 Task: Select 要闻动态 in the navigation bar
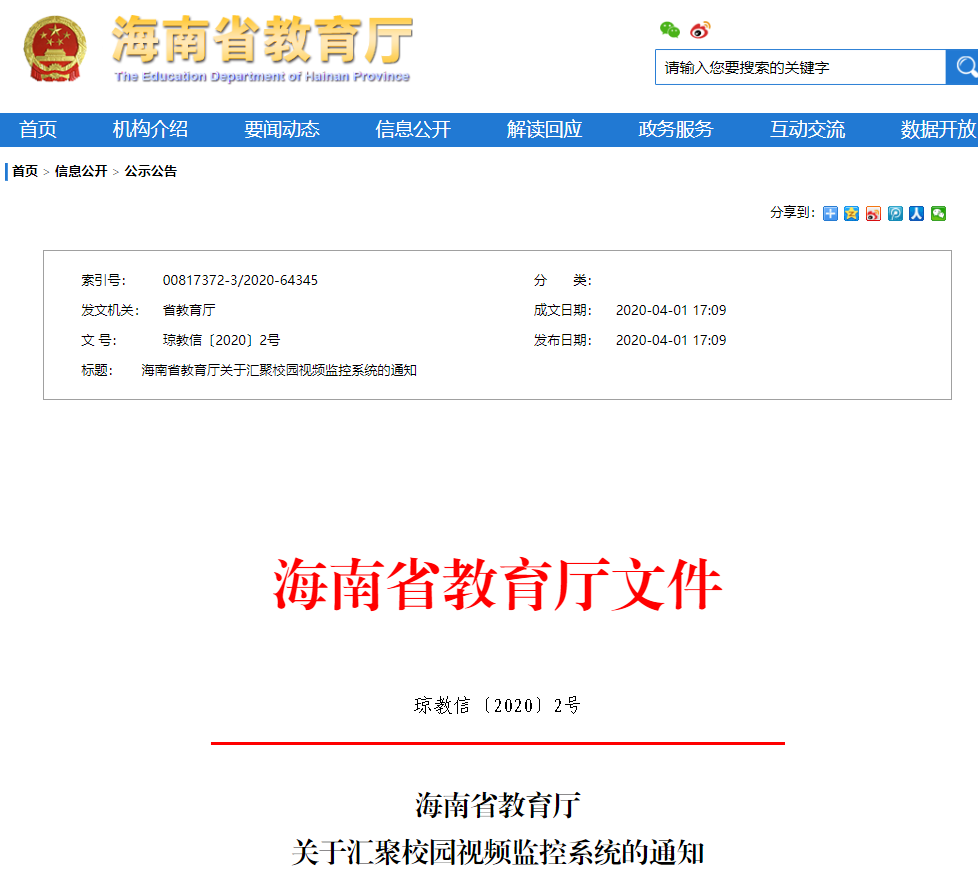[282, 130]
